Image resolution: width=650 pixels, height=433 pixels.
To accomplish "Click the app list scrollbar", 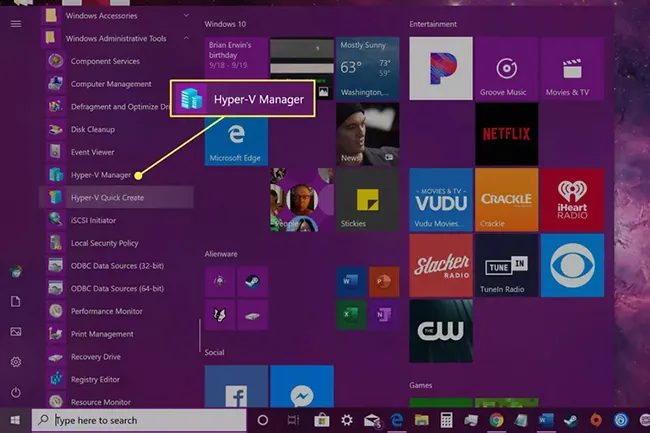I will click(x=199, y=336).
